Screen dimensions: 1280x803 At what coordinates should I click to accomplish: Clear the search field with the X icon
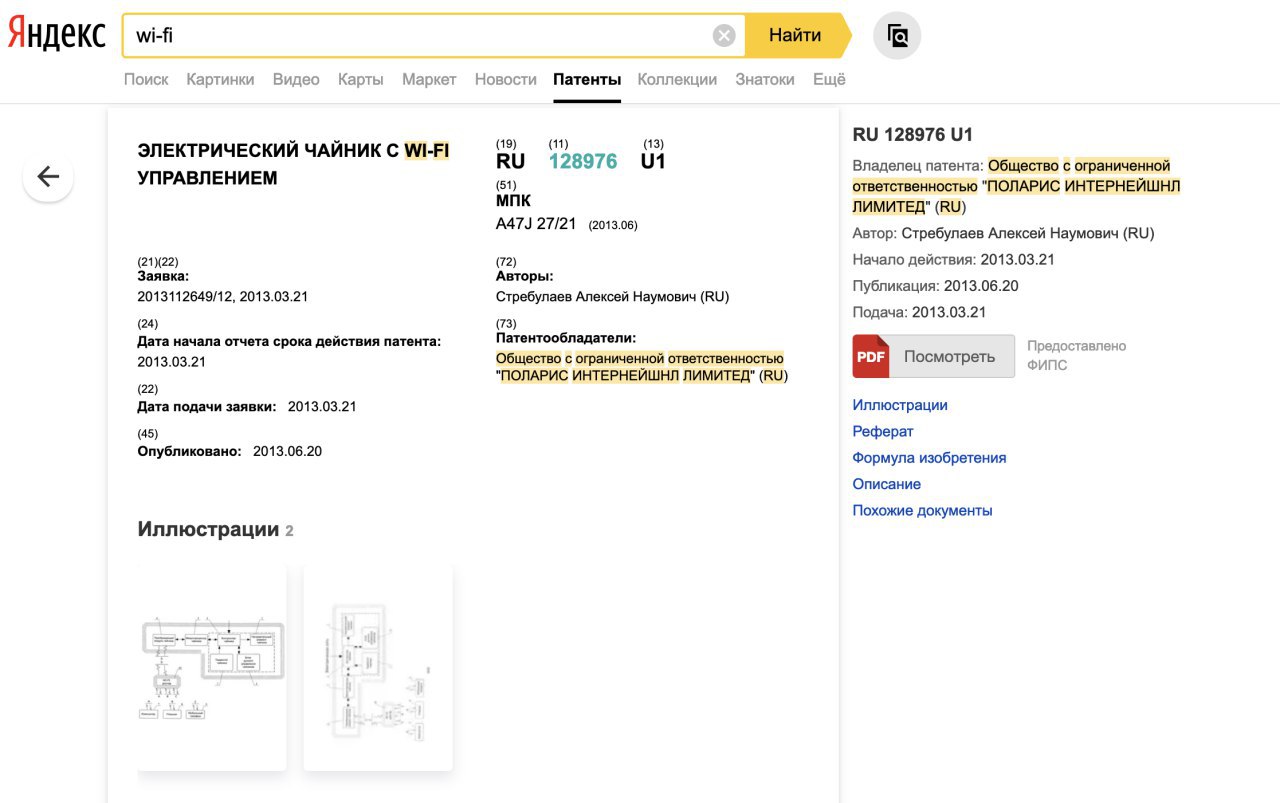(724, 36)
